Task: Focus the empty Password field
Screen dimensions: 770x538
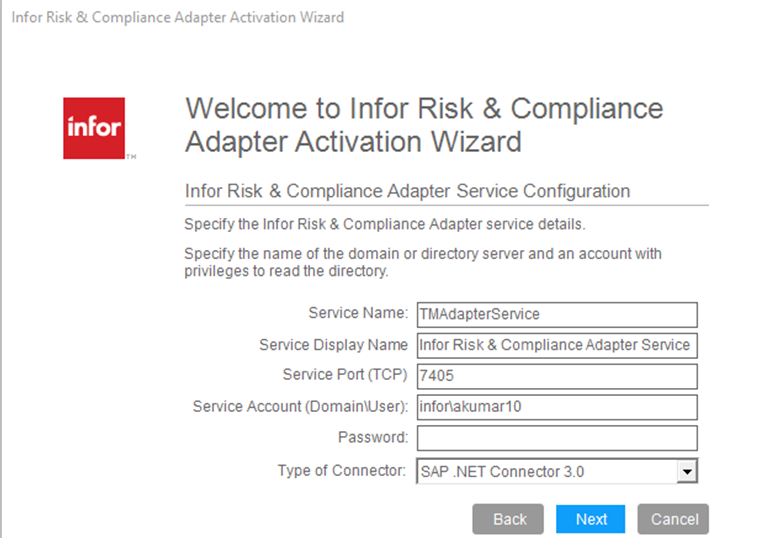Action: coord(556,438)
